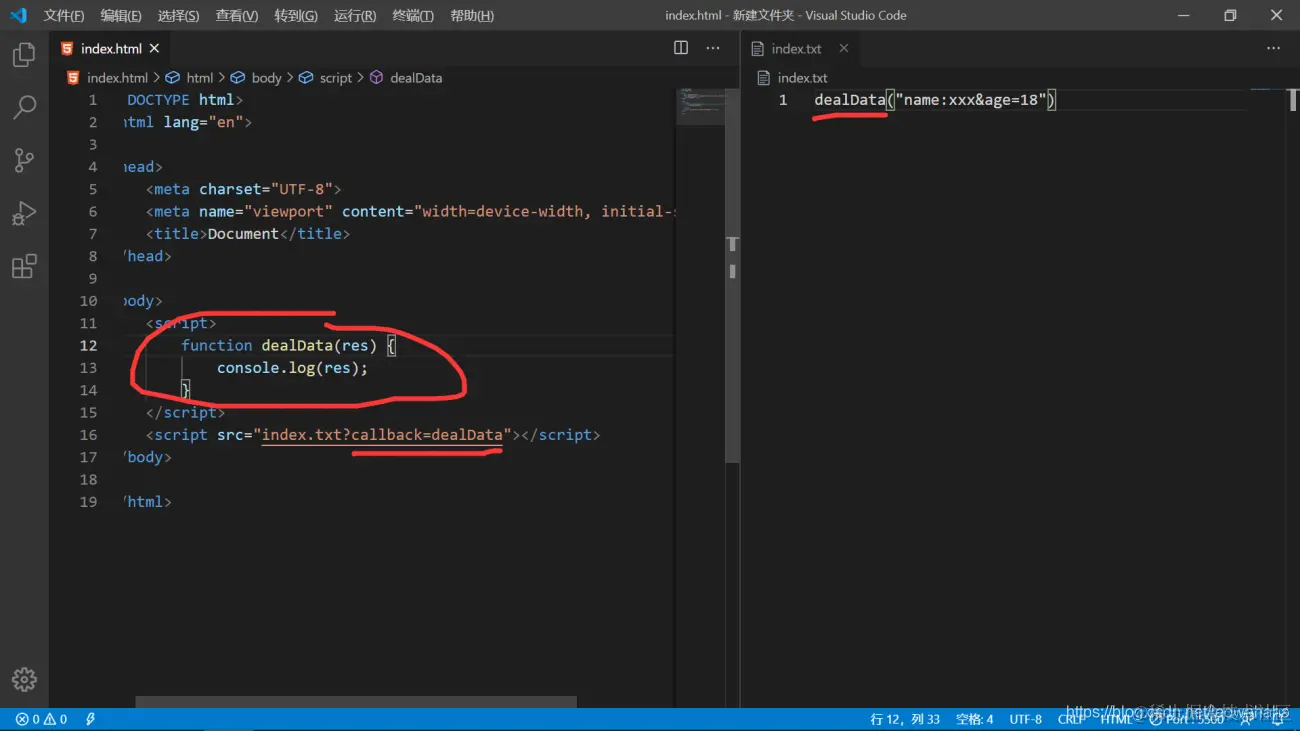Click the script breadcrumb segment
Image resolution: width=1300 pixels, height=731 pixels.
point(326,78)
